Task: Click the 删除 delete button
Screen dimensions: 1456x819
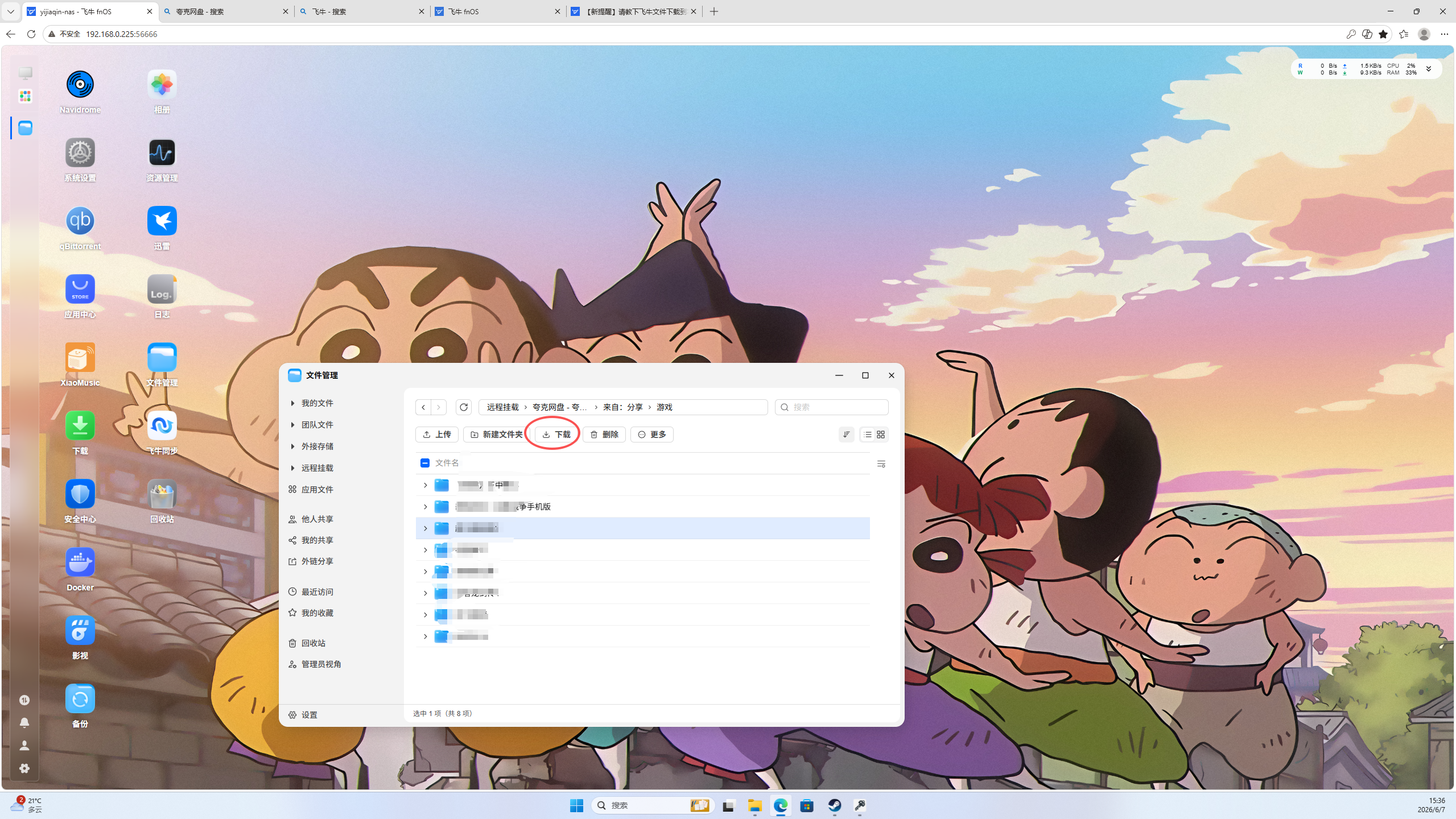Action: (x=604, y=435)
